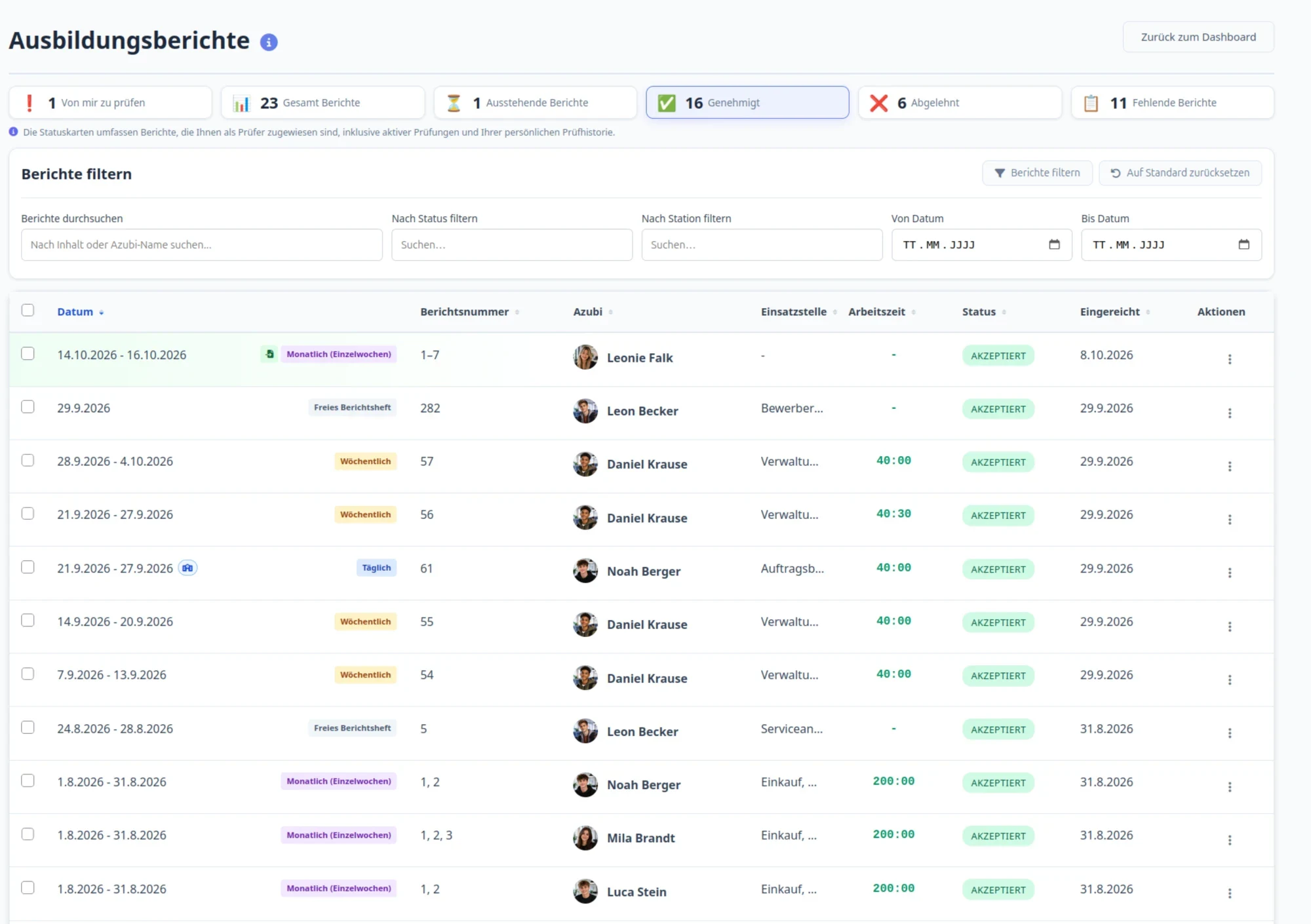Sort table by Berichtsnummer column
Image resolution: width=1311 pixels, height=924 pixels.
click(469, 312)
